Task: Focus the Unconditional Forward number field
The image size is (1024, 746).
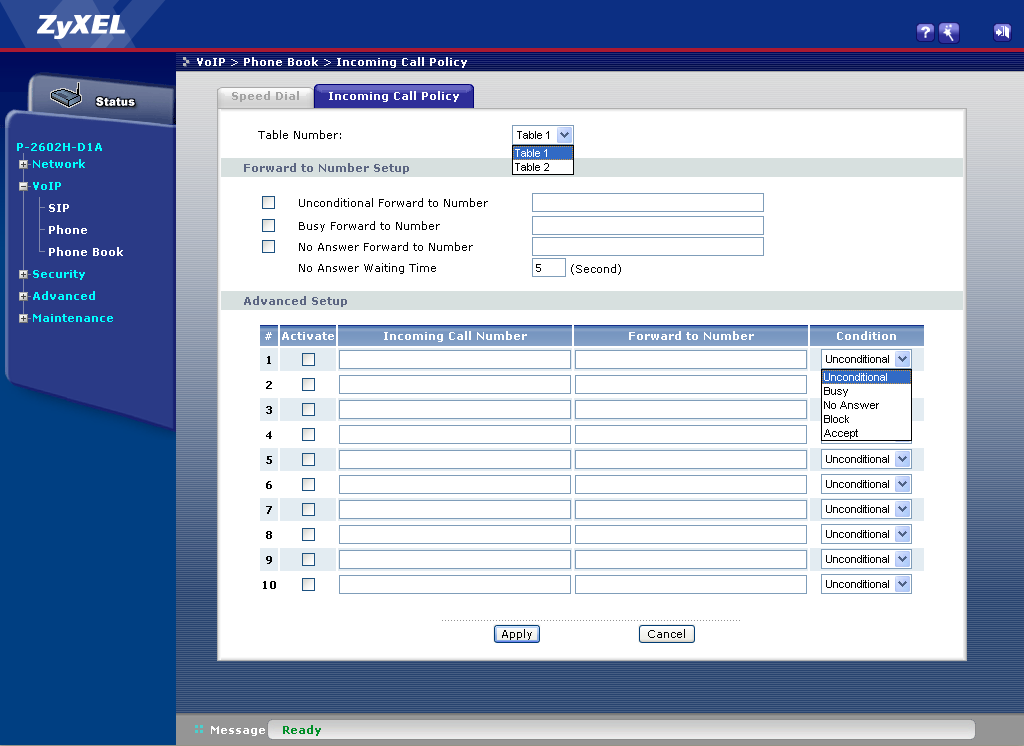Action: pyautogui.click(x=648, y=203)
